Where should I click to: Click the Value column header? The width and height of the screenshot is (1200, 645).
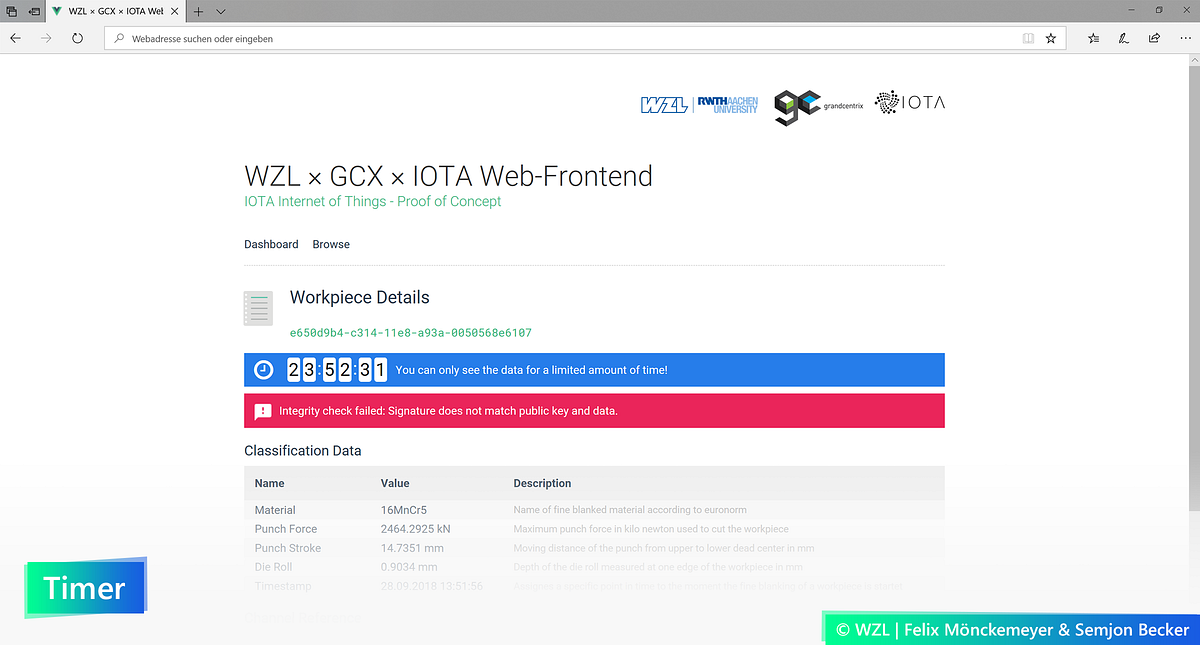(395, 483)
